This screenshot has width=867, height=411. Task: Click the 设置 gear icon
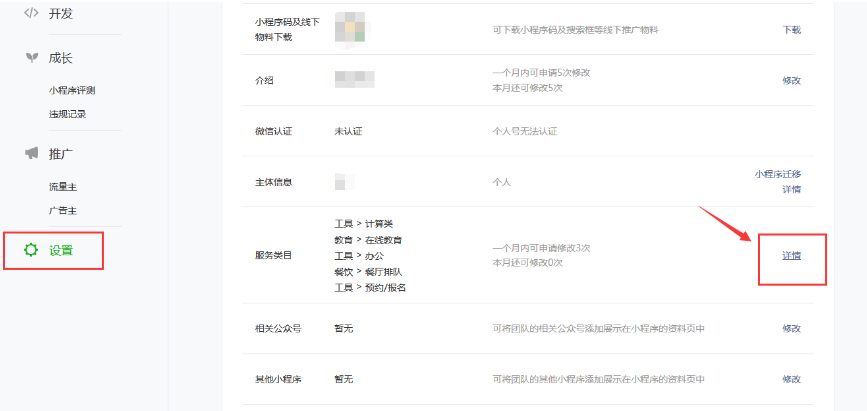pos(31,250)
